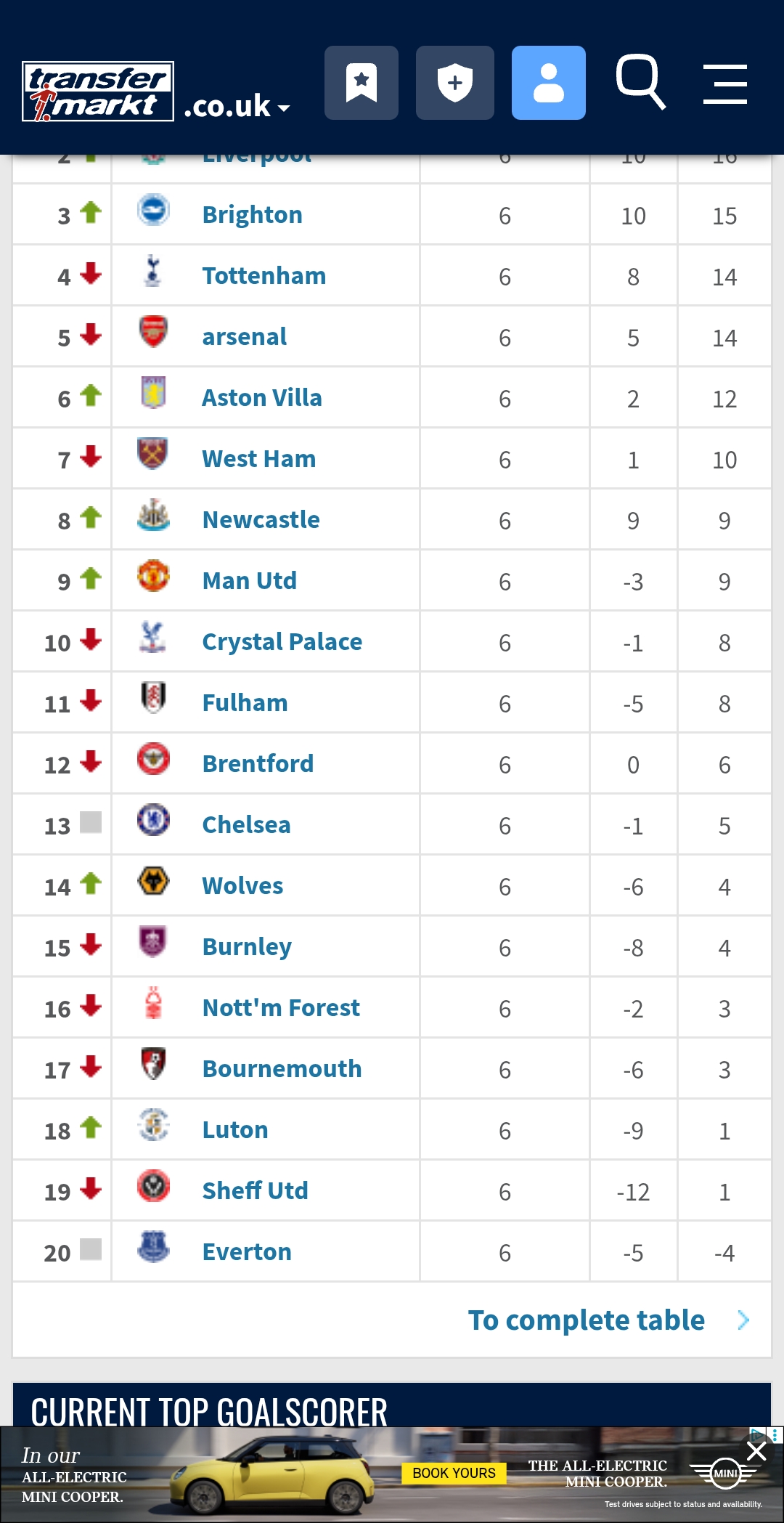
Task: Expand the .co.uk domain dropdown
Action: click(237, 107)
